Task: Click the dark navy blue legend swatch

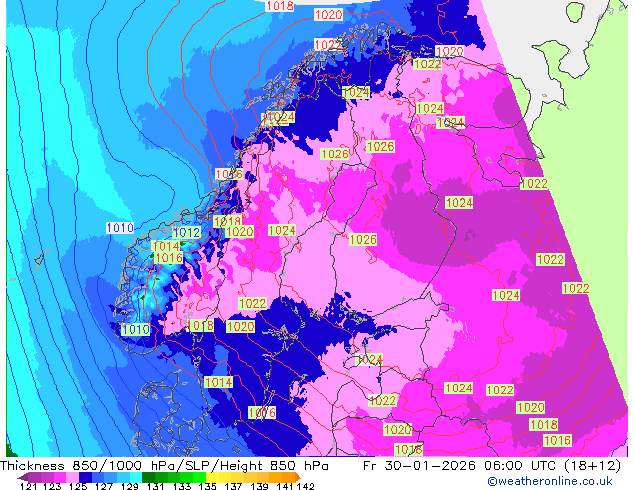Action: coord(85,477)
